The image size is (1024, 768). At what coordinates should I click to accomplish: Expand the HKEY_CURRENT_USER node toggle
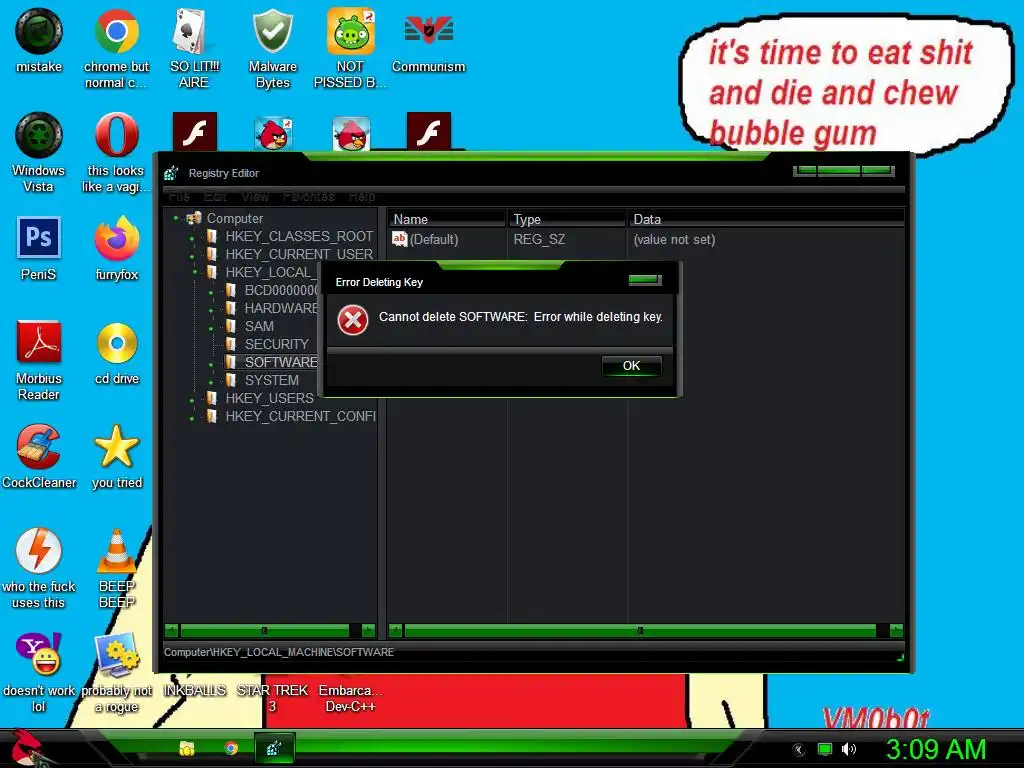pos(192,255)
